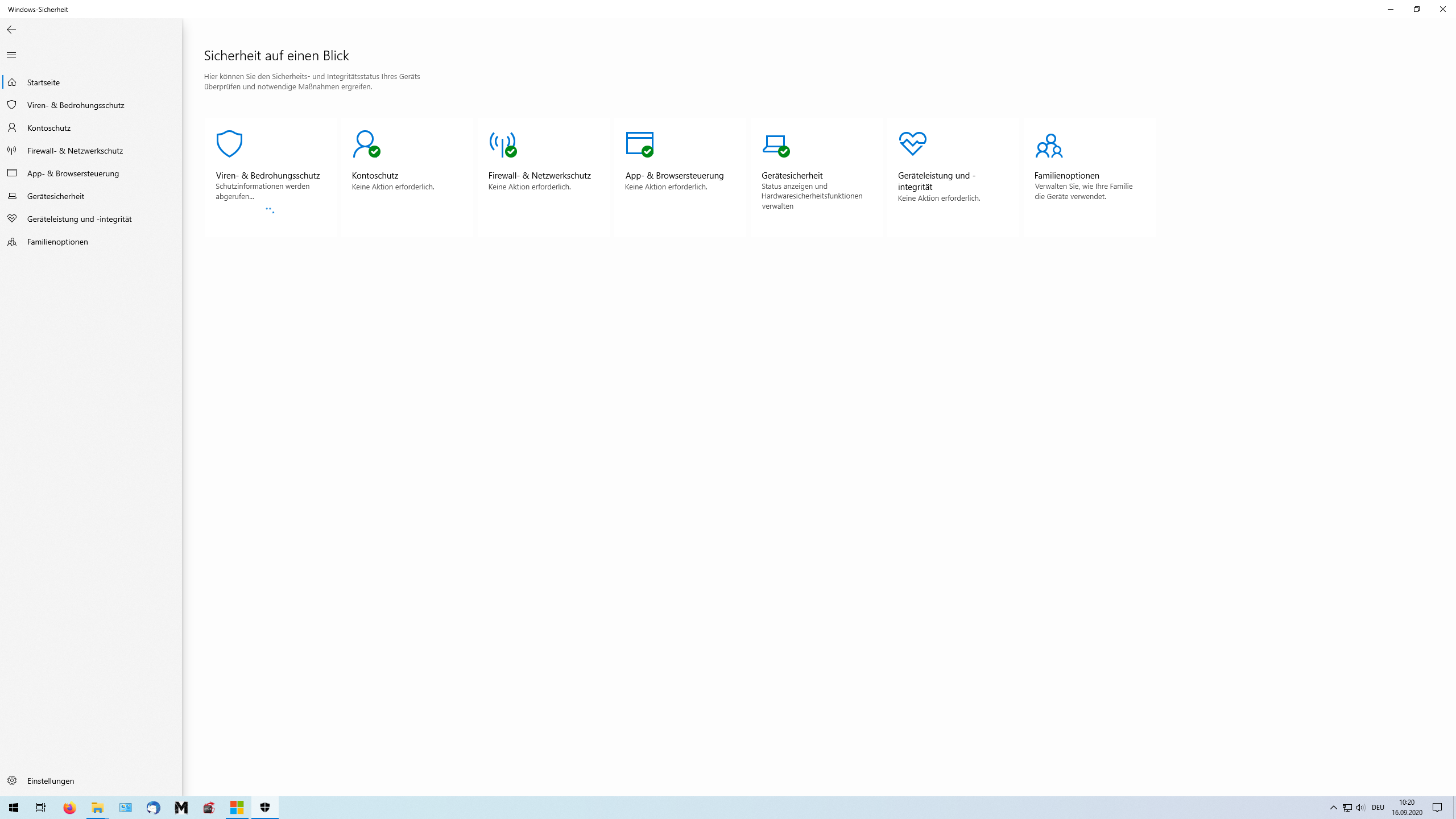Open App- & Browsersteuerung sidebar entry
1456x819 pixels.
(x=73, y=173)
